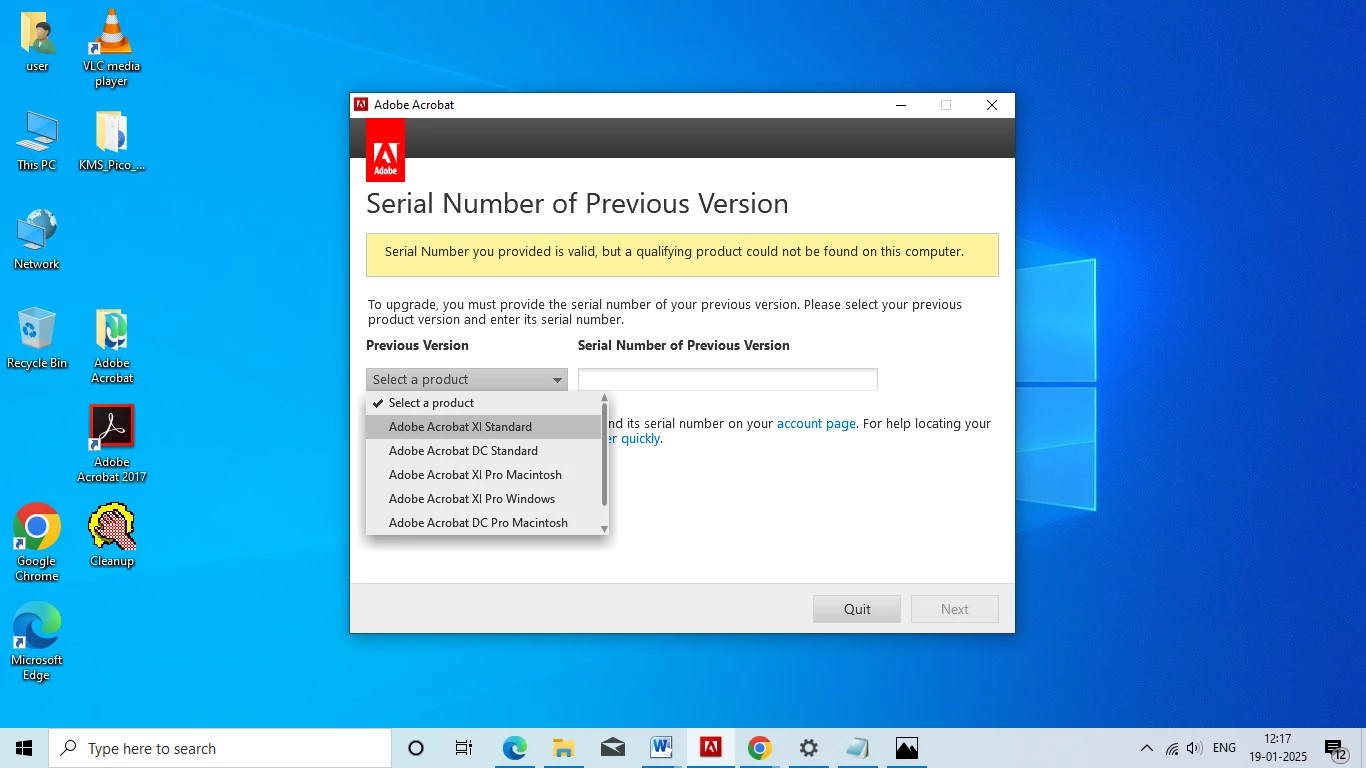Click the ENG language indicator
The image size is (1366, 768).
pyautogui.click(x=1224, y=748)
